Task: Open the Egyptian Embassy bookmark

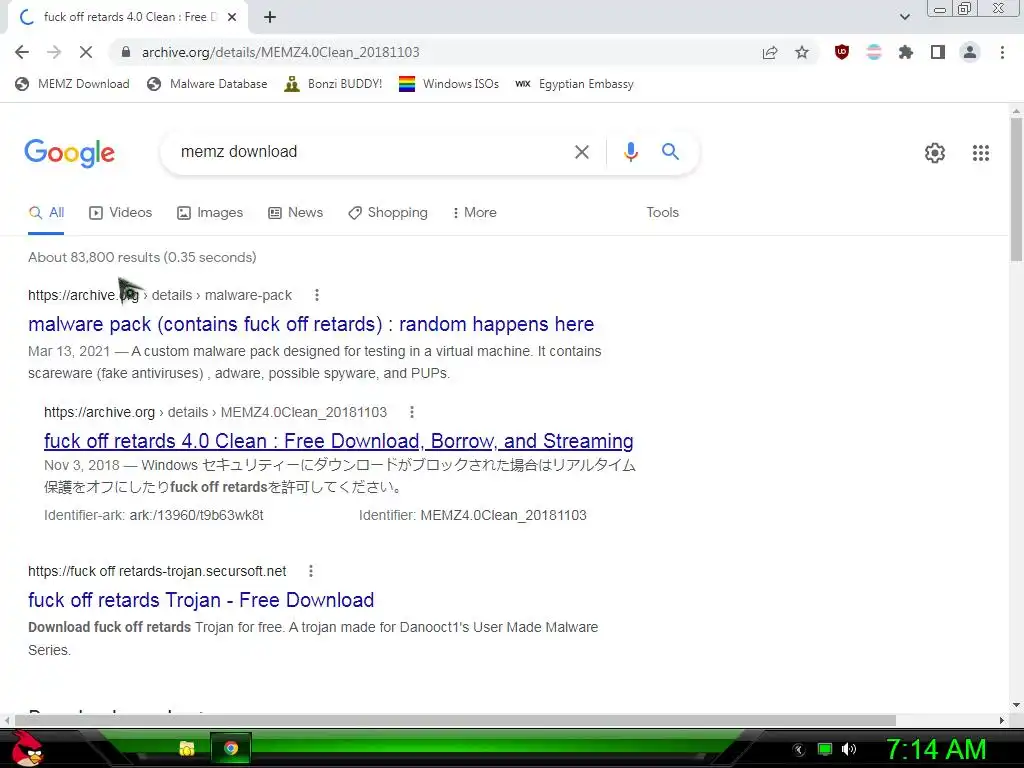Action: [574, 84]
